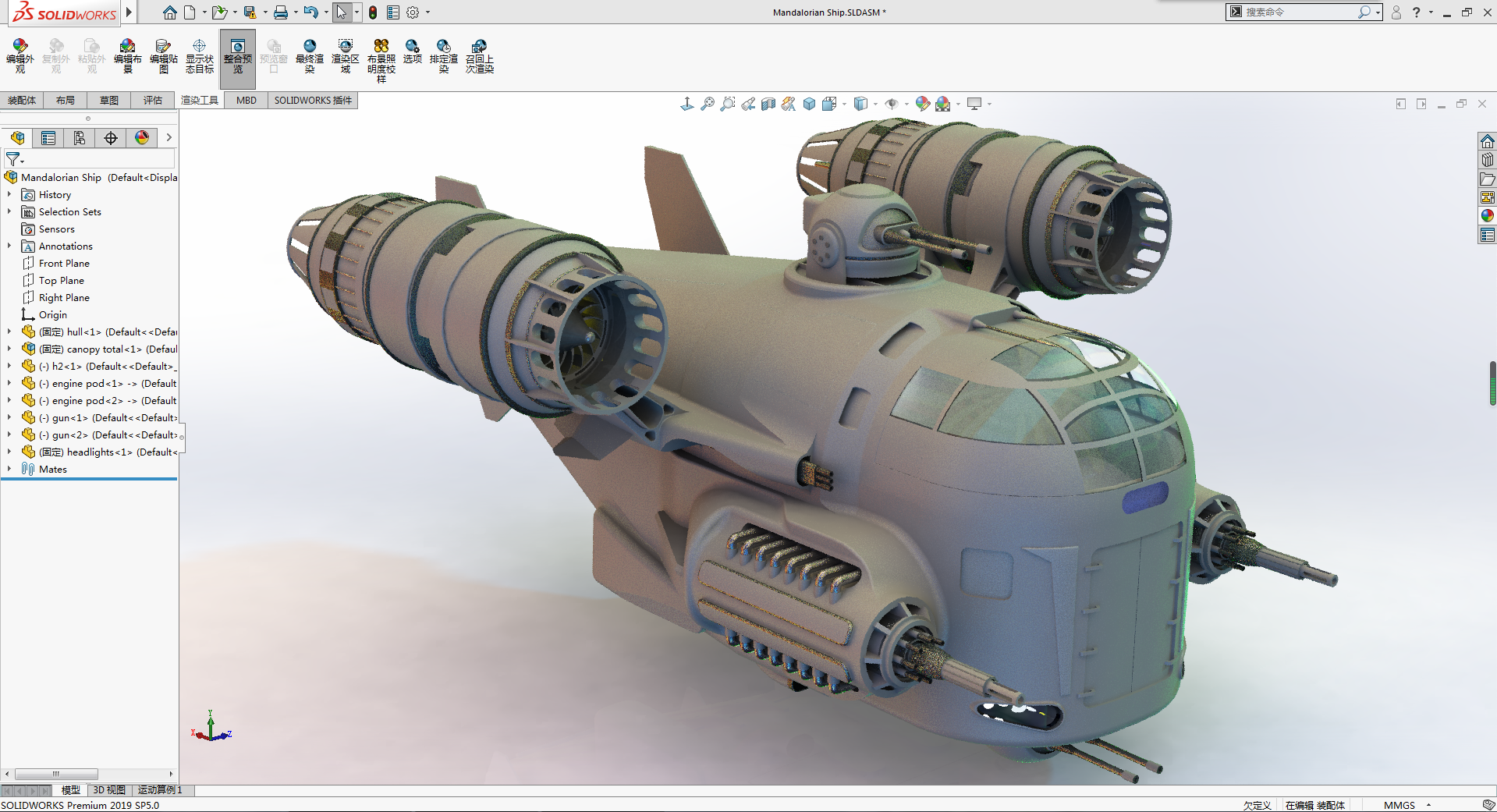The height and width of the screenshot is (812, 1497).
Task: Click the Save icon
Action: (x=250, y=12)
